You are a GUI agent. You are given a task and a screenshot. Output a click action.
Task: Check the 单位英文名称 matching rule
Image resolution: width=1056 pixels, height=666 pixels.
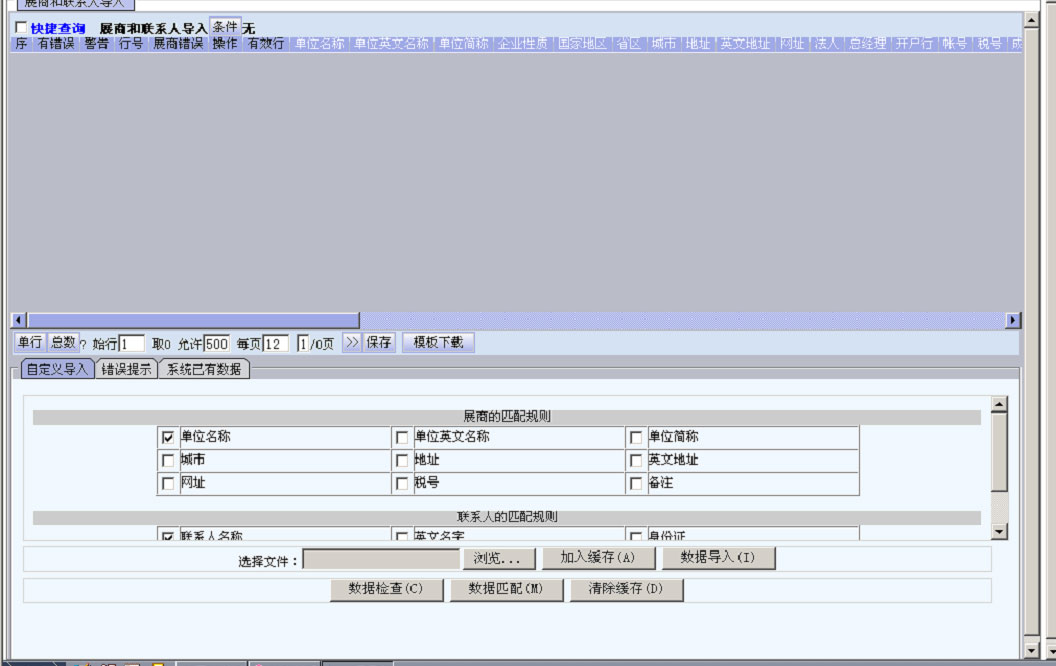click(402, 438)
